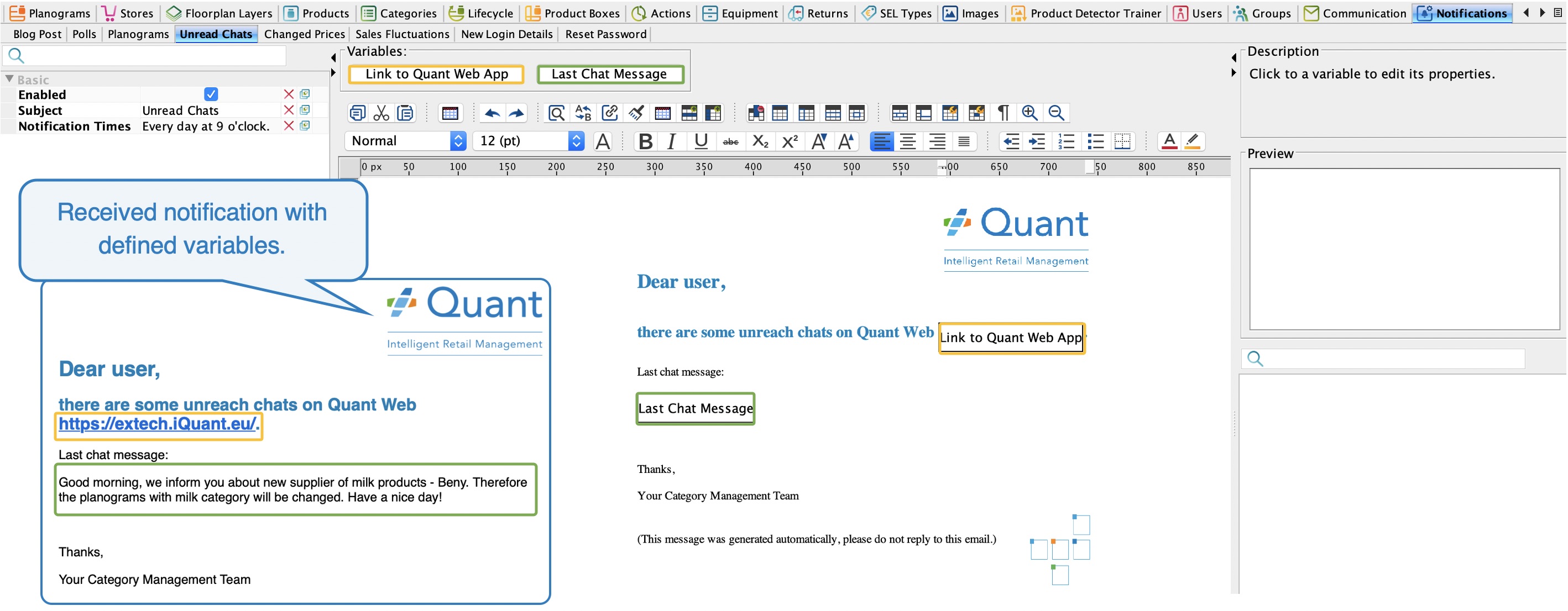
Task: Click the left properties search field
Action: pyautogui.click(x=144, y=56)
